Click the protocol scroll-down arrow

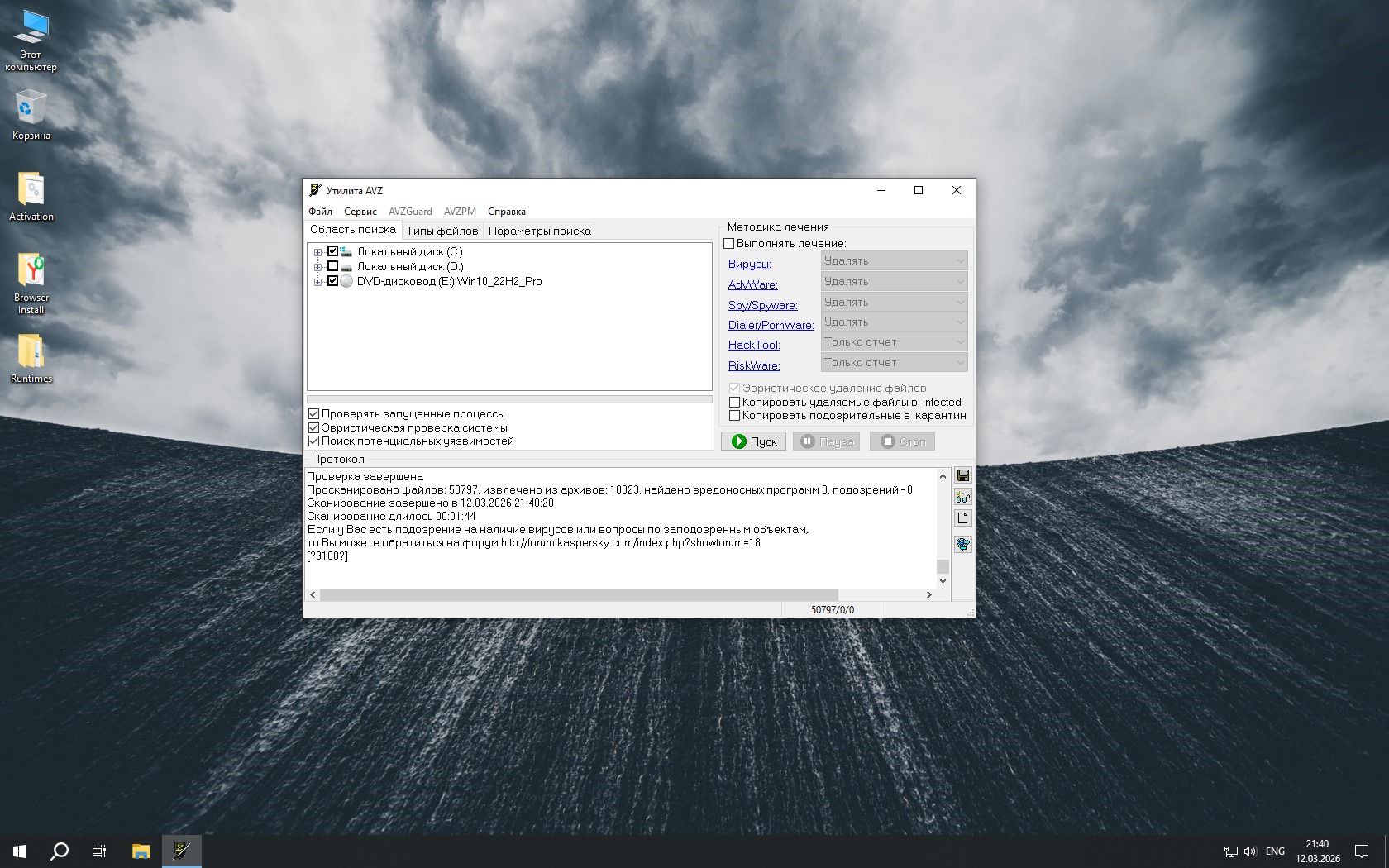point(943,581)
